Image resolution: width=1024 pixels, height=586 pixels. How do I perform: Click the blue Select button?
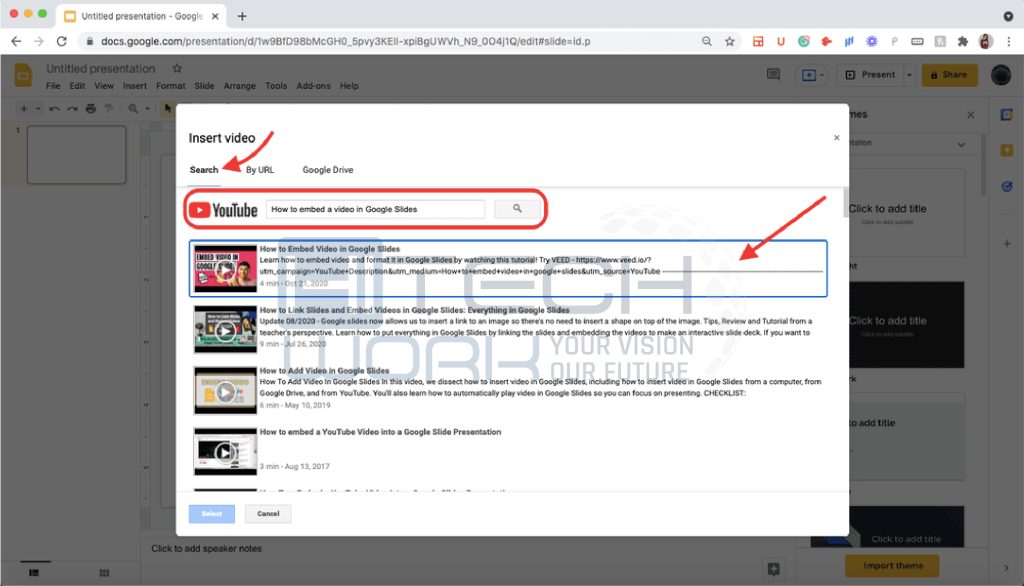212,513
